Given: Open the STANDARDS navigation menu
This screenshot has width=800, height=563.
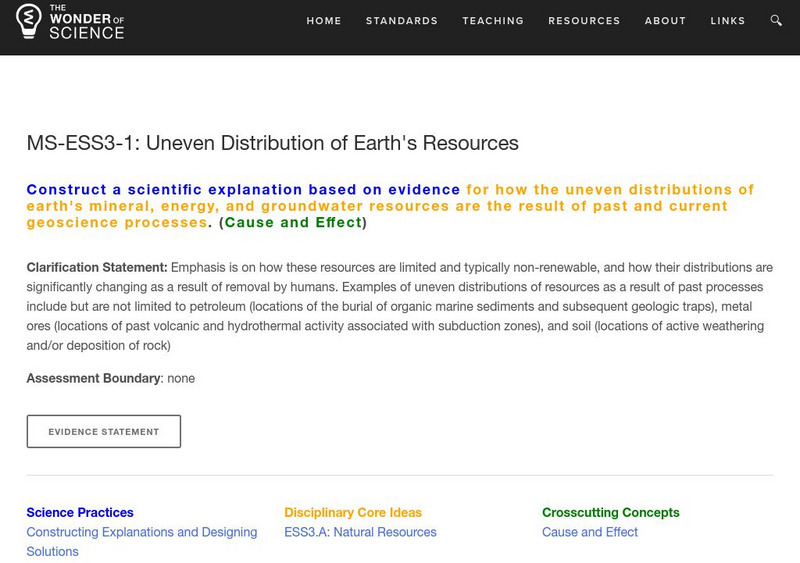Looking at the screenshot, I should (x=402, y=21).
